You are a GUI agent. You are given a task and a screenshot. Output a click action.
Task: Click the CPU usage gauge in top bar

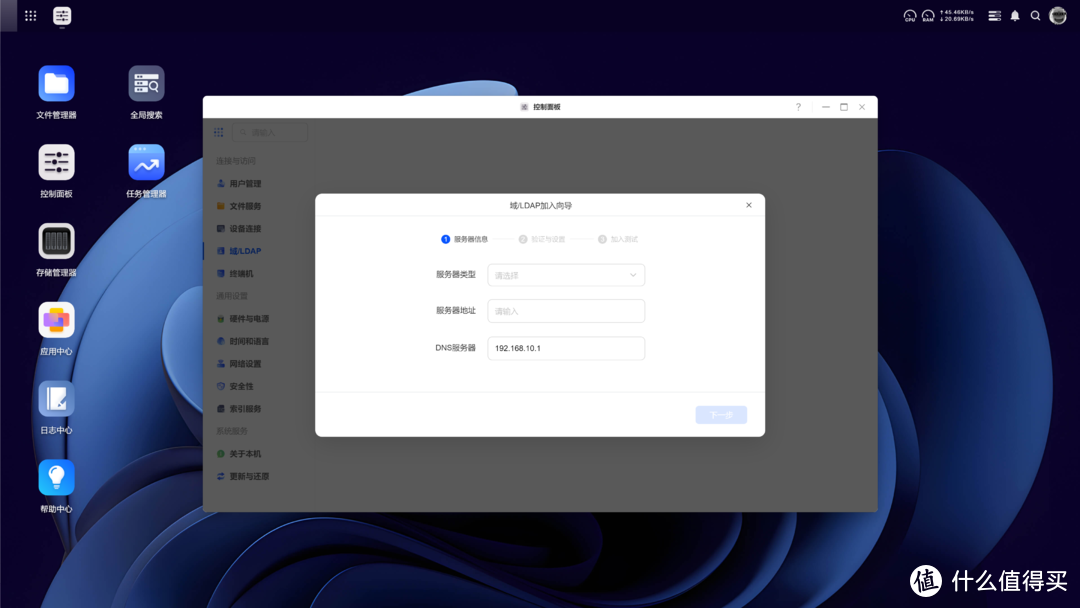[x=909, y=15]
